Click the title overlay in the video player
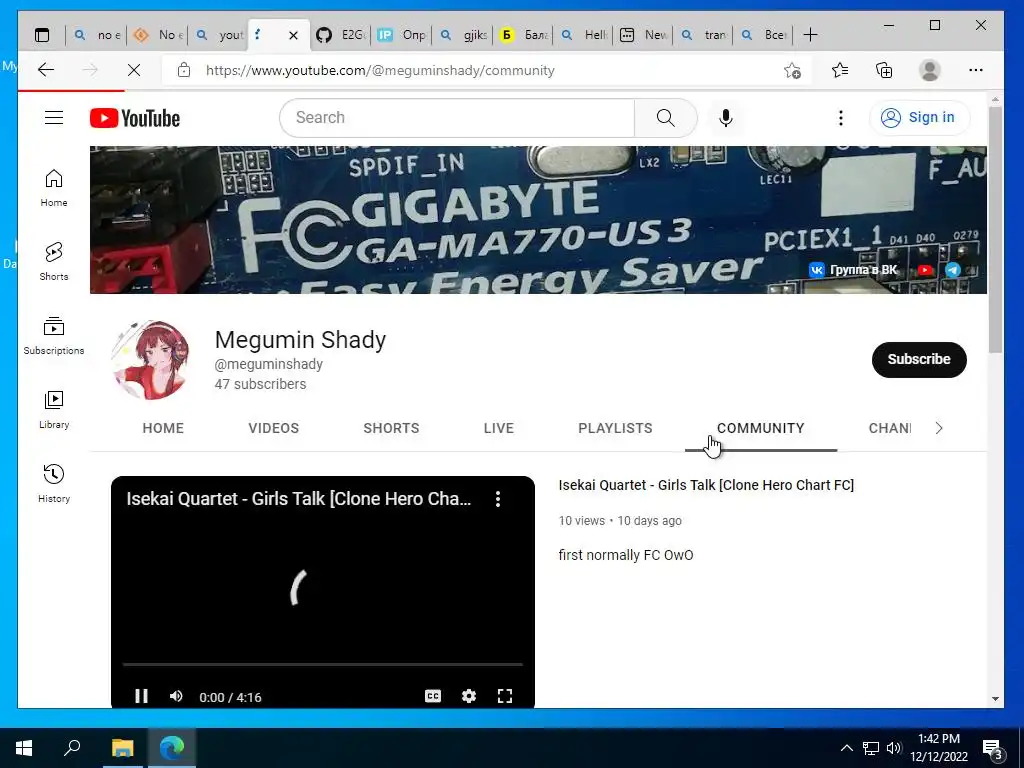Viewport: 1024px width, 768px height. coord(298,499)
